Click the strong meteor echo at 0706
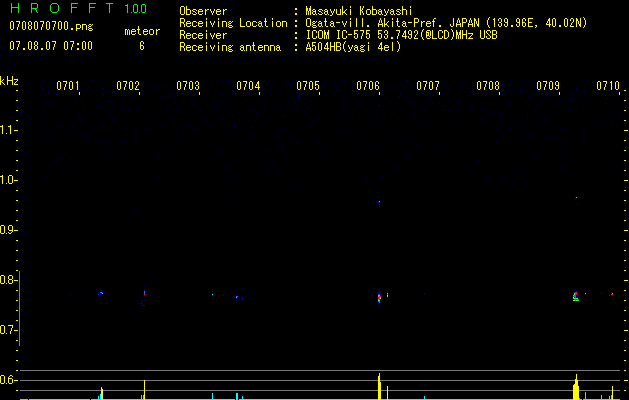Screen dimensions: 629x400 379,298
